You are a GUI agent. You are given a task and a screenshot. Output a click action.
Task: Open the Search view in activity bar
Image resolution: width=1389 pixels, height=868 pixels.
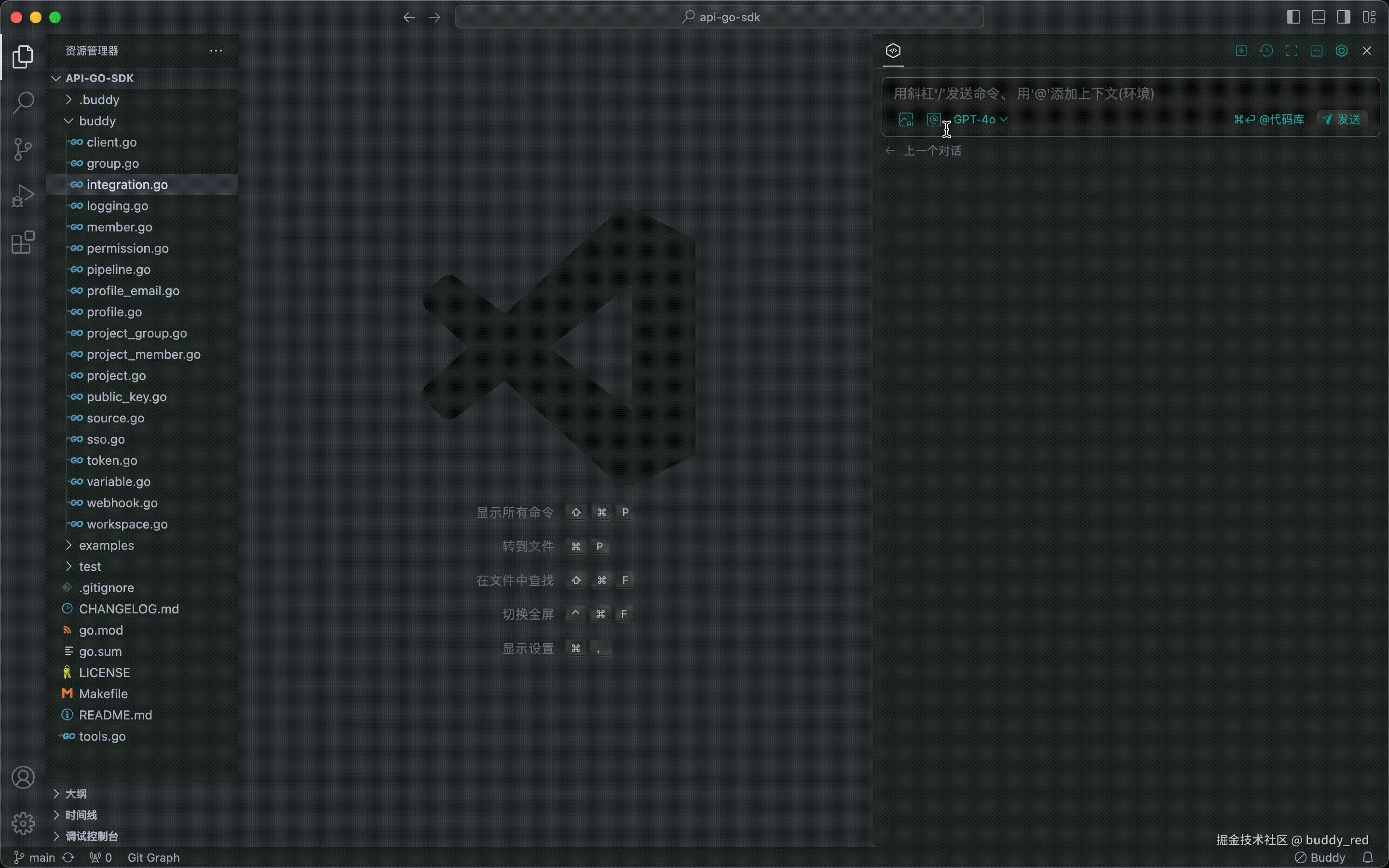pyautogui.click(x=23, y=103)
